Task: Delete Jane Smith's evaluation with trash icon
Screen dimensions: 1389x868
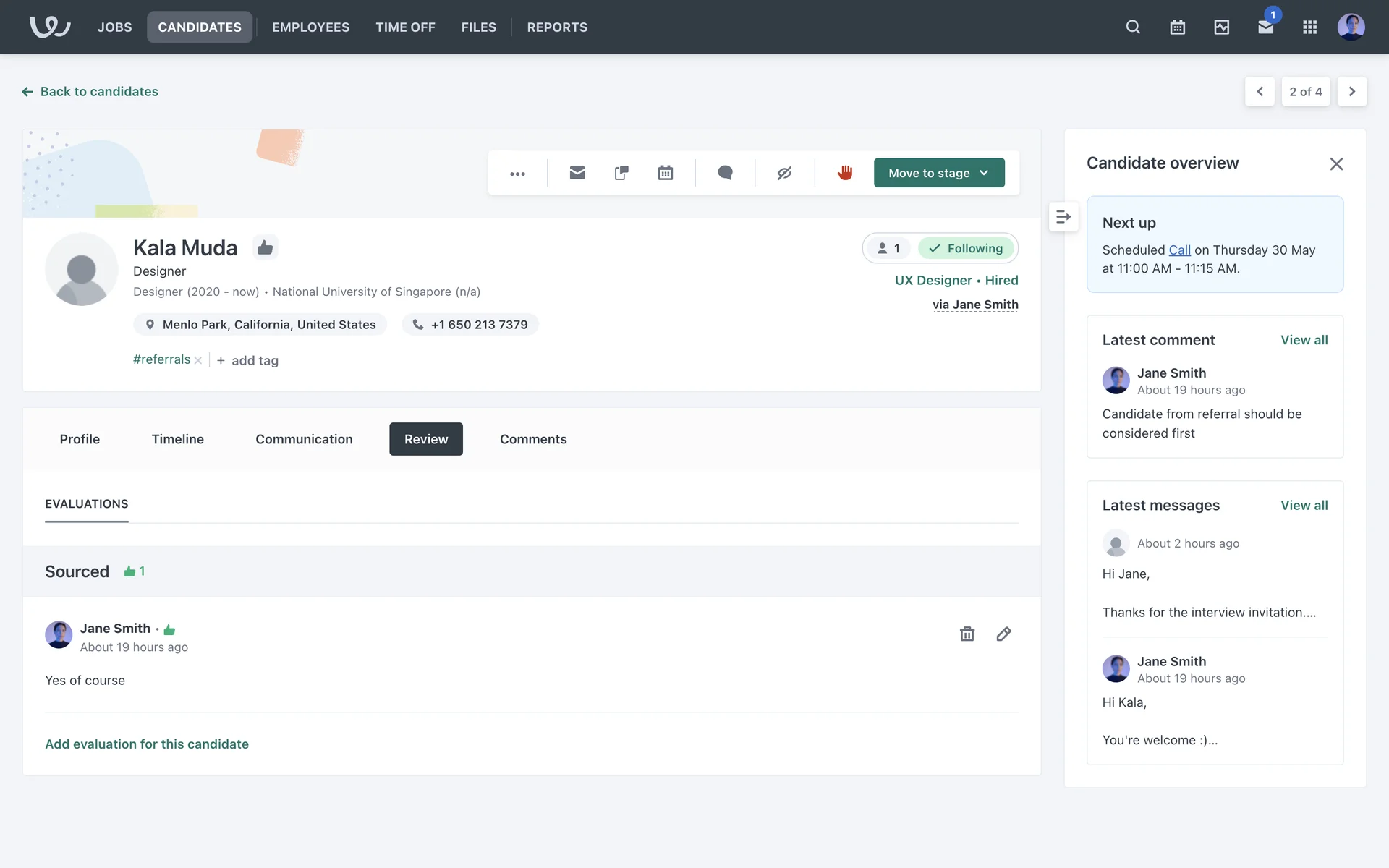Action: click(x=967, y=634)
